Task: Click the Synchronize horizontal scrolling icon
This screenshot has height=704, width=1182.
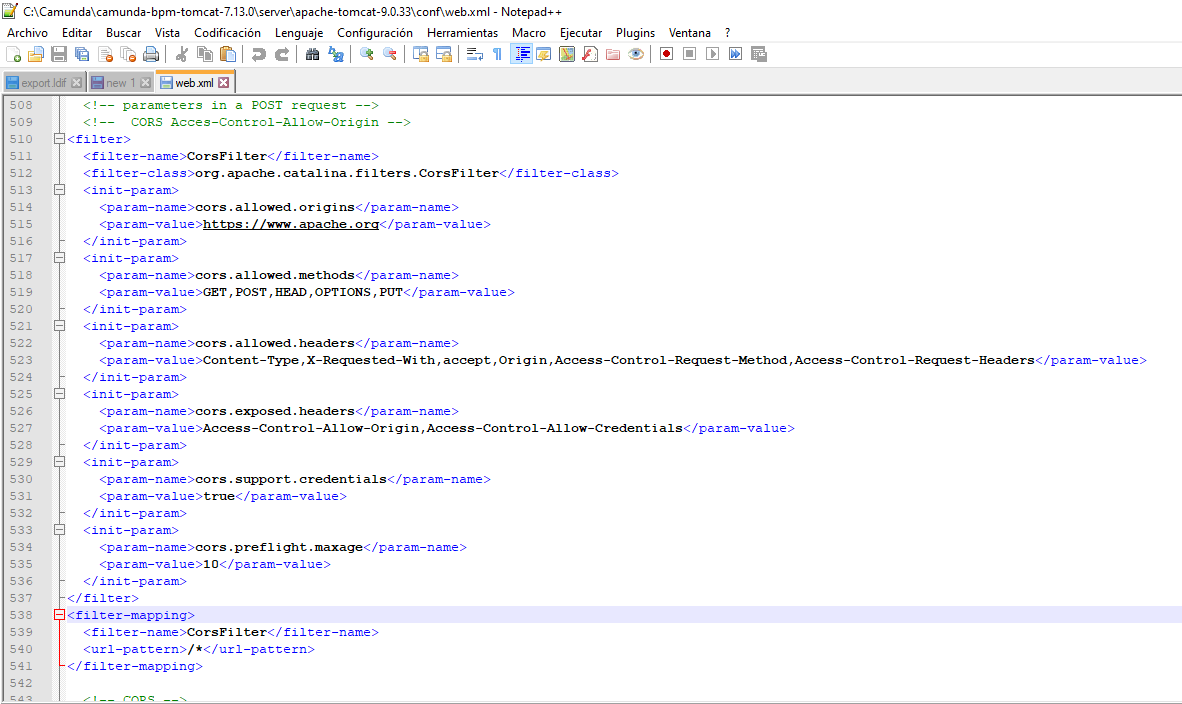Action: 444,54
